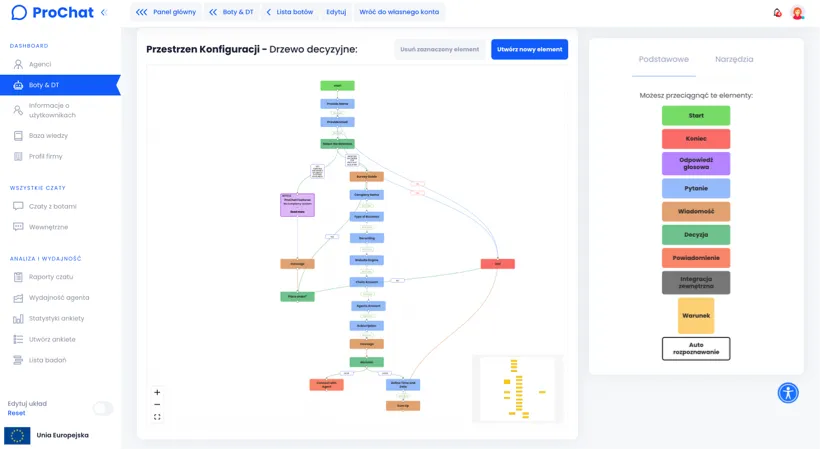Click the notification bell icon
The image size is (820, 449).
point(777,13)
